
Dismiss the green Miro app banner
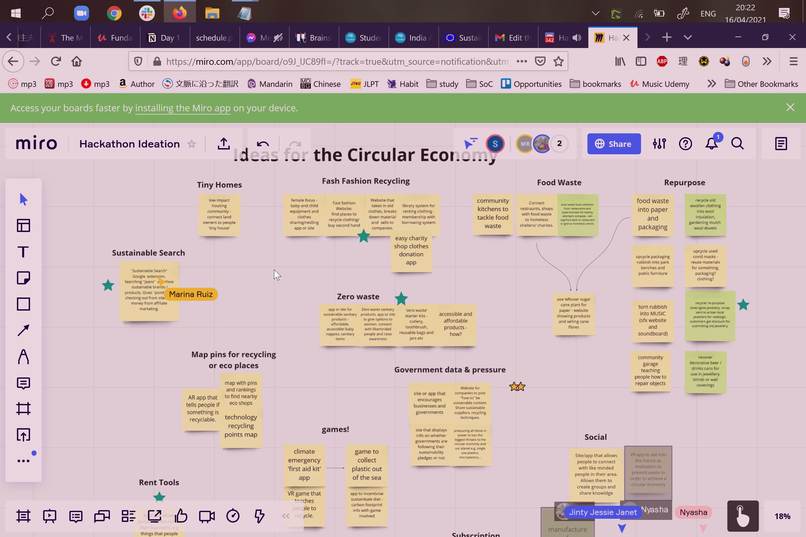point(790,107)
